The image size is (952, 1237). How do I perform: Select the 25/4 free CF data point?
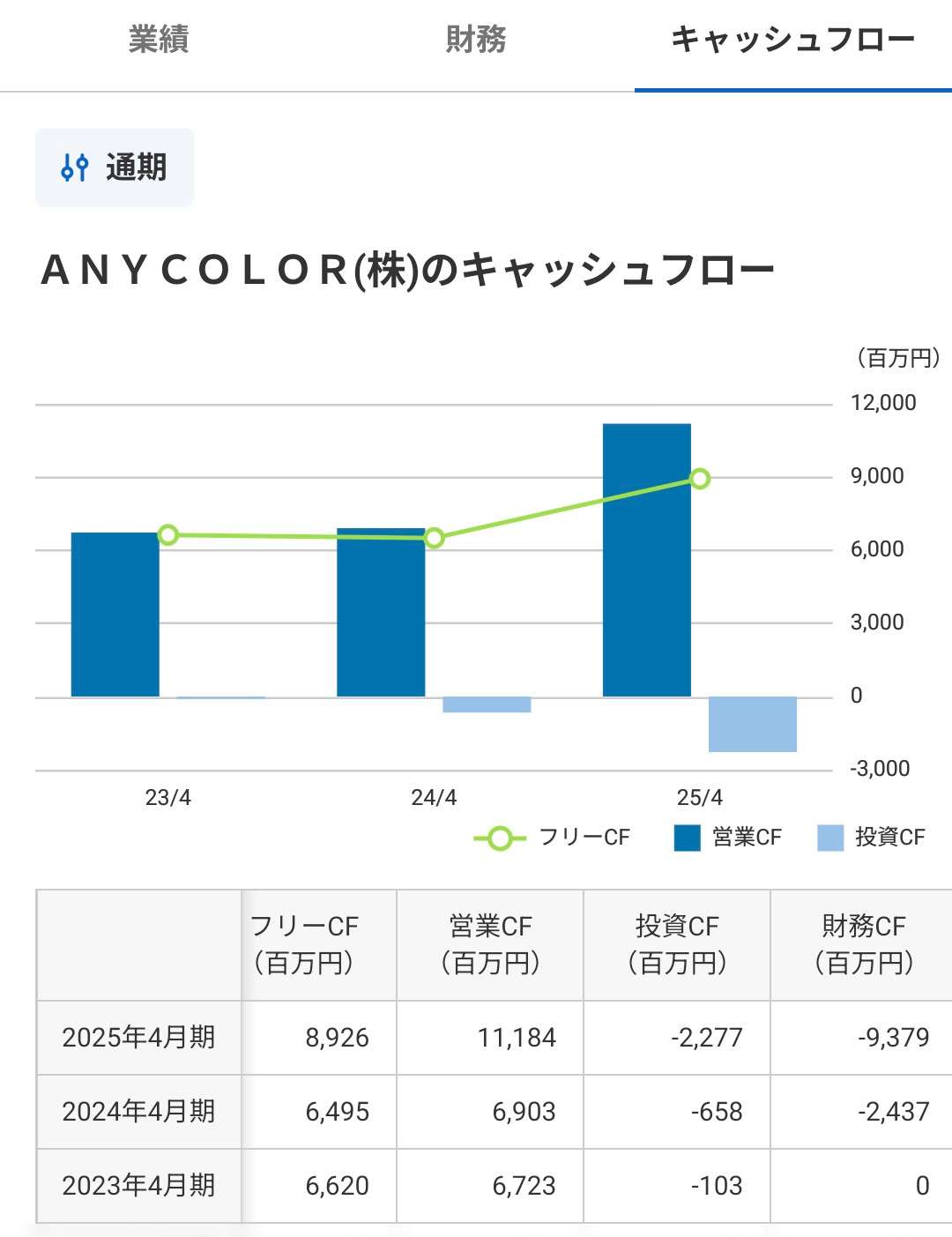700,479
